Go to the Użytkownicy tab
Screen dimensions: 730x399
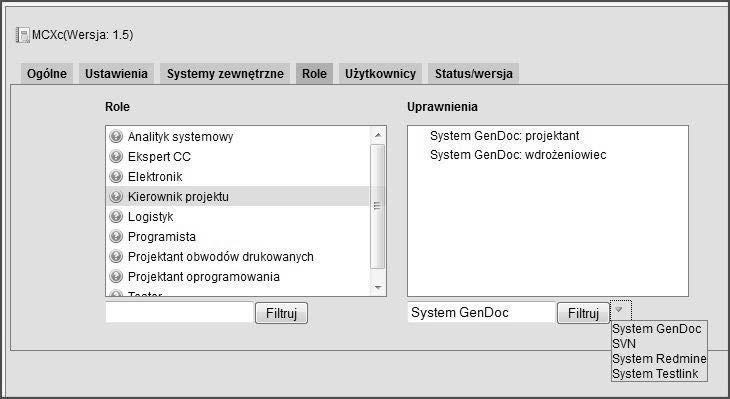click(x=380, y=74)
